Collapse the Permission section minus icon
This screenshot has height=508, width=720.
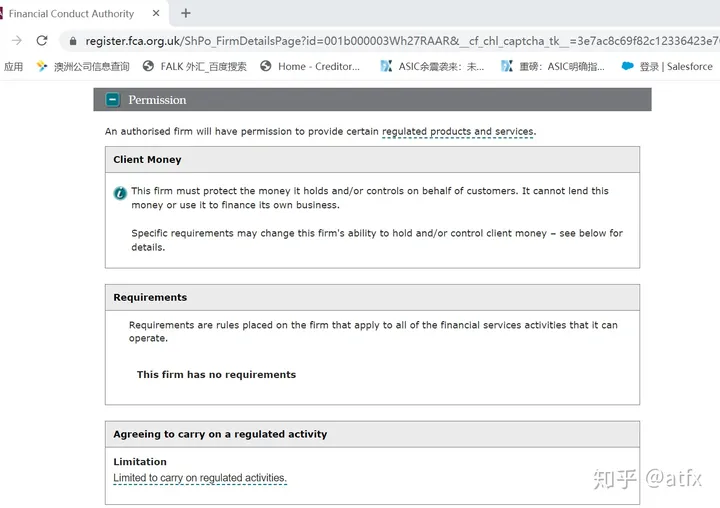tap(113, 100)
